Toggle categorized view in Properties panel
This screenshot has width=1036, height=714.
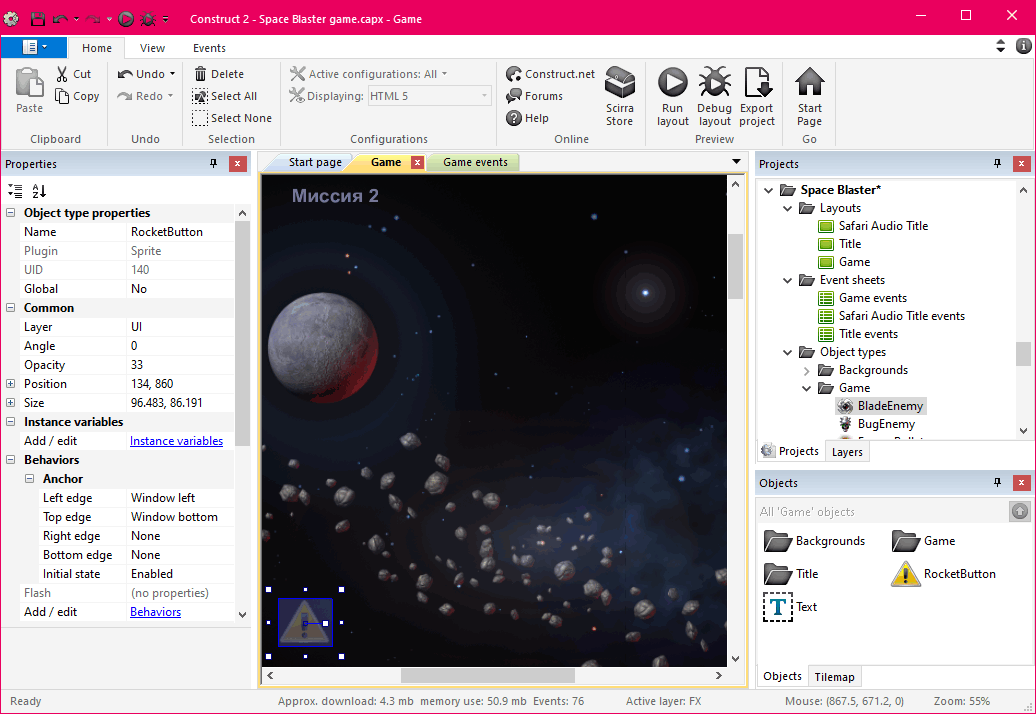coord(15,191)
